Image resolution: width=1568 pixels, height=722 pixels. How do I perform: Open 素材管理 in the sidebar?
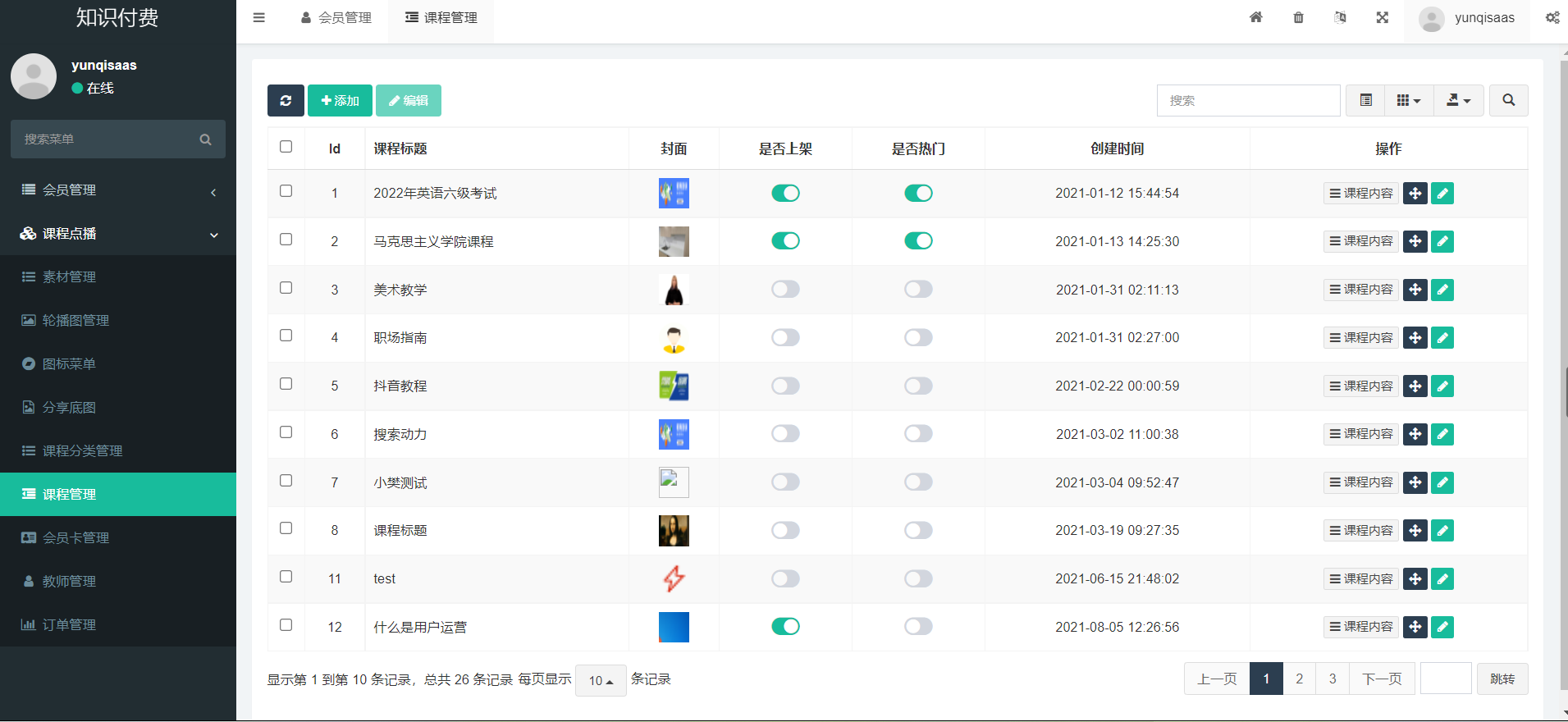(x=118, y=277)
